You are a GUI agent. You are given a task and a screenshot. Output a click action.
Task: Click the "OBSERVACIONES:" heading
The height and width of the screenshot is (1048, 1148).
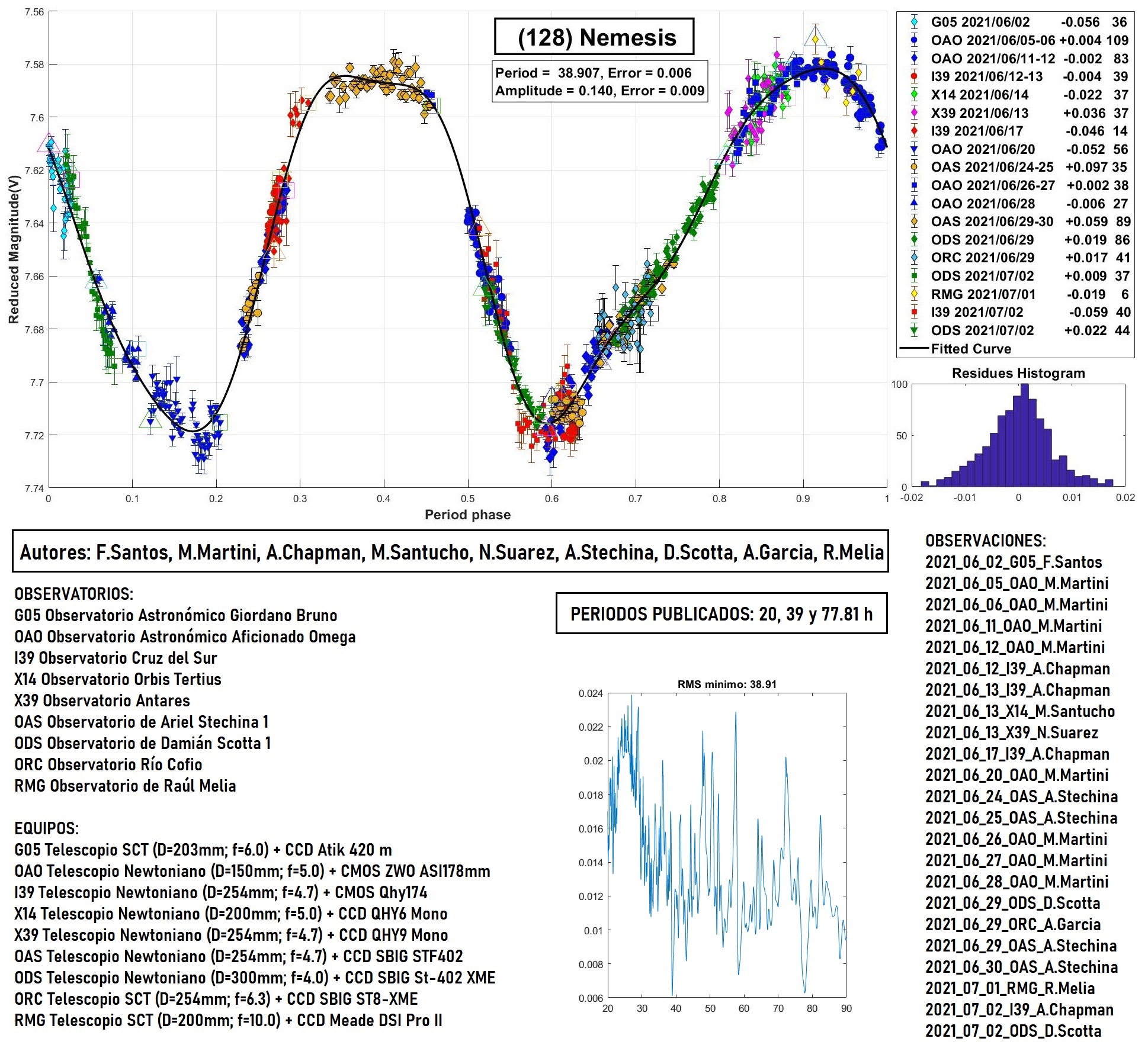pyautogui.click(x=986, y=541)
